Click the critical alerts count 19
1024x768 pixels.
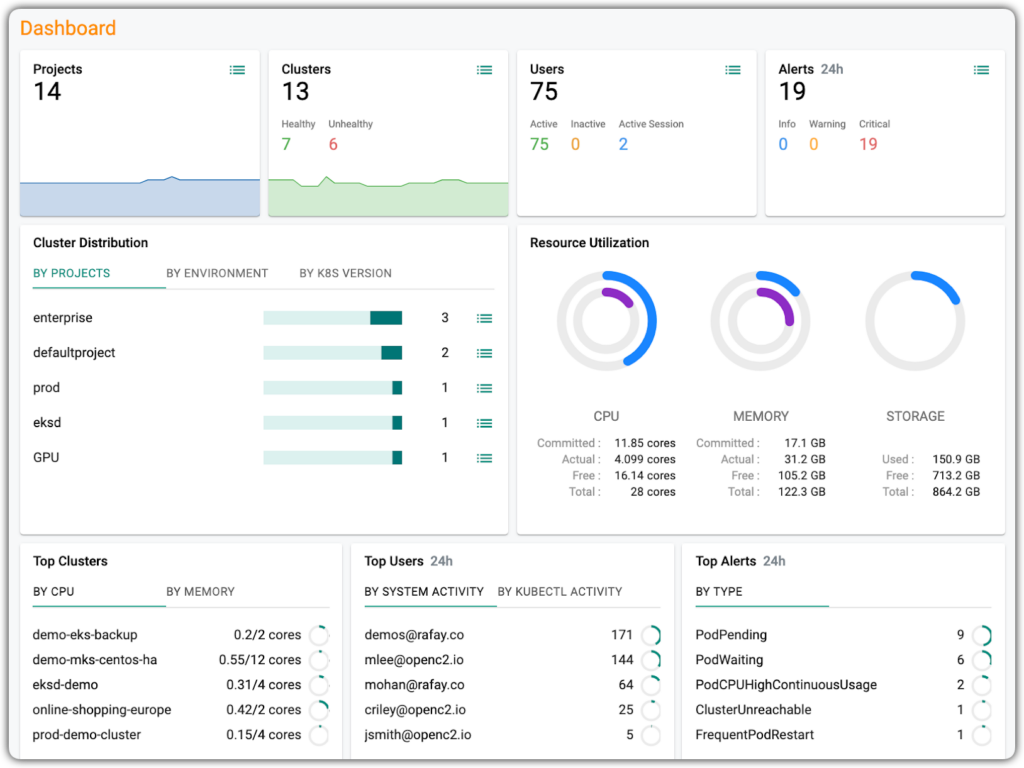coord(868,144)
